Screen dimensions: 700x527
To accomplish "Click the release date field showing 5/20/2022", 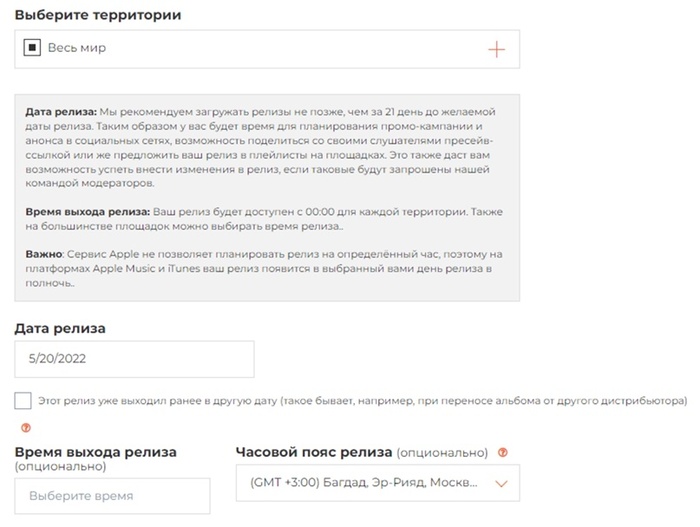I will click(134, 359).
